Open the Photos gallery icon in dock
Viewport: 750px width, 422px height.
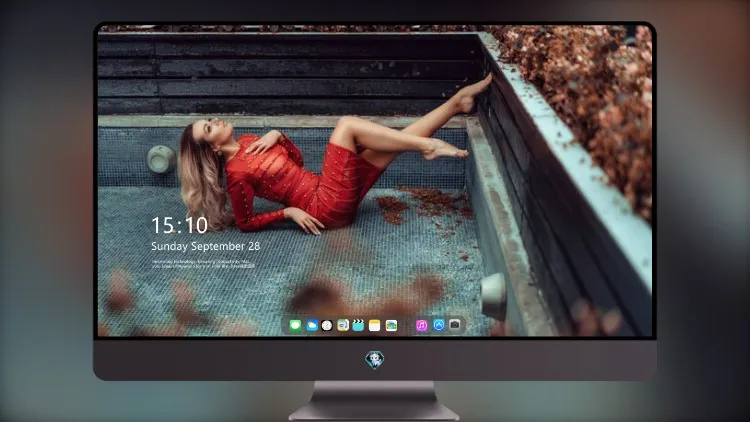pos(391,326)
